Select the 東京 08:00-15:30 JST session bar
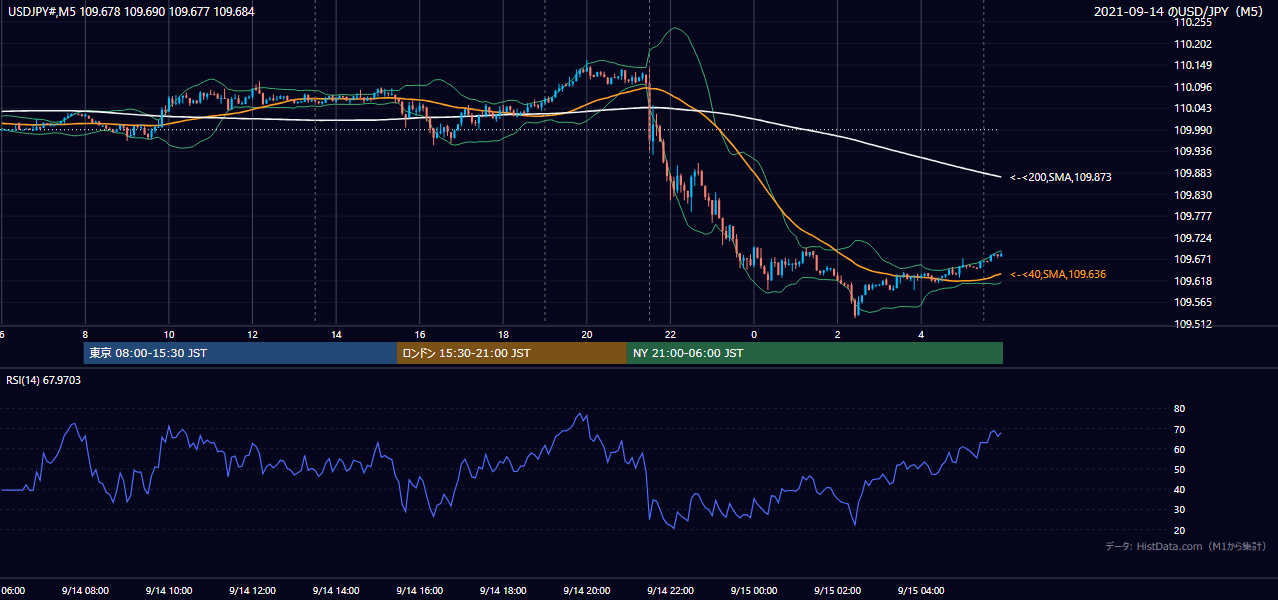The height and width of the screenshot is (600, 1278). [x=241, y=353]
